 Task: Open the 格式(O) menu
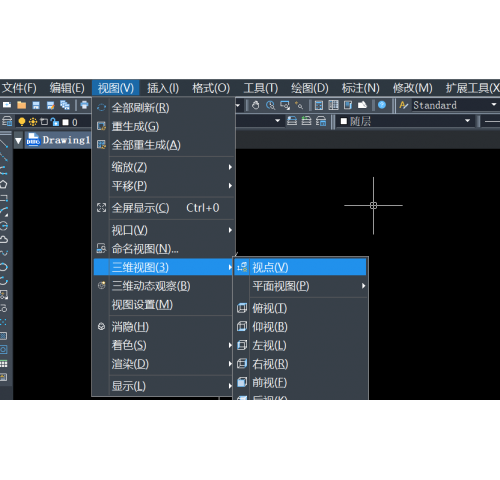[211, 88]
